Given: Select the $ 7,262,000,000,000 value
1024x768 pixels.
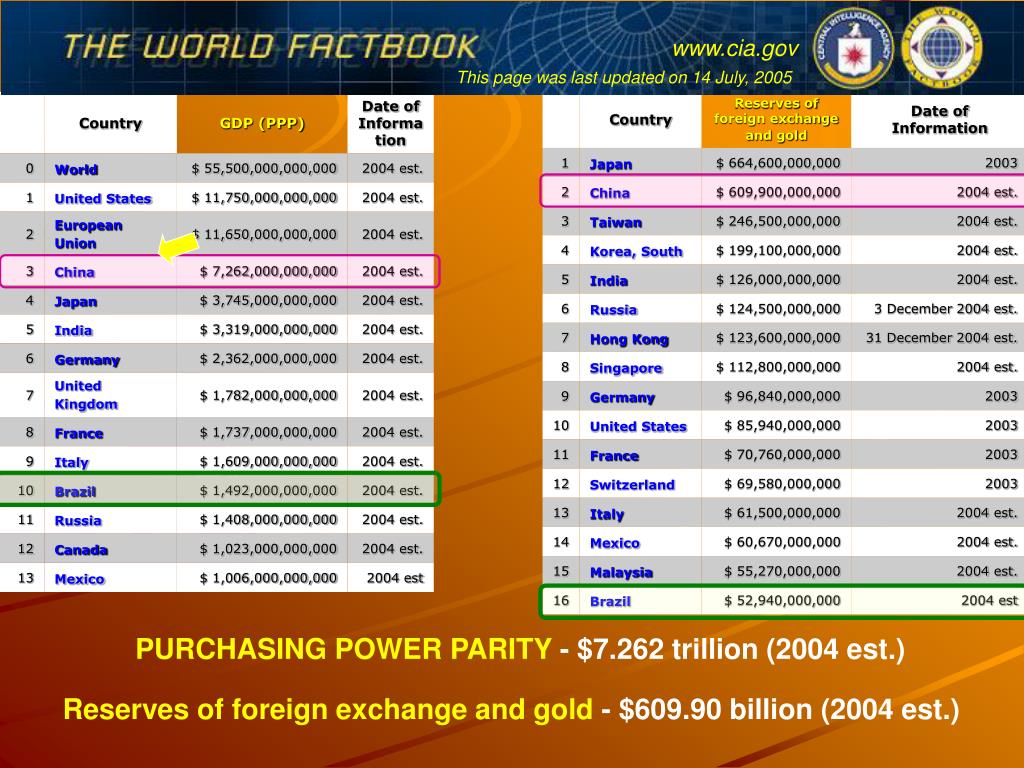Looking at the screenshot, I should [268, 271].
